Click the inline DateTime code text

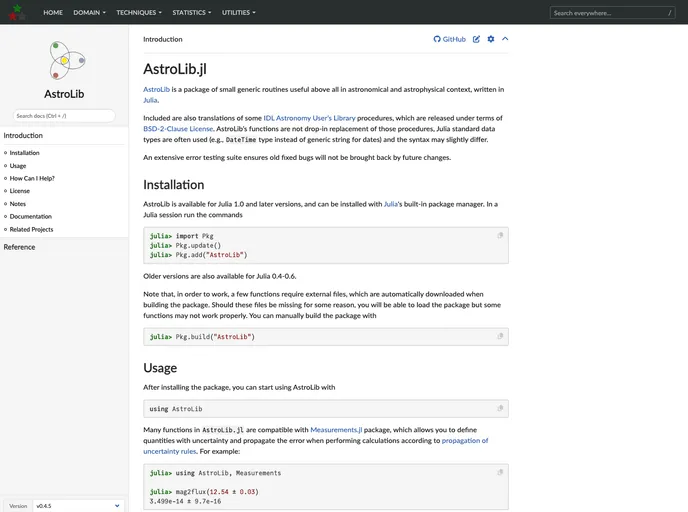[241, 140]
